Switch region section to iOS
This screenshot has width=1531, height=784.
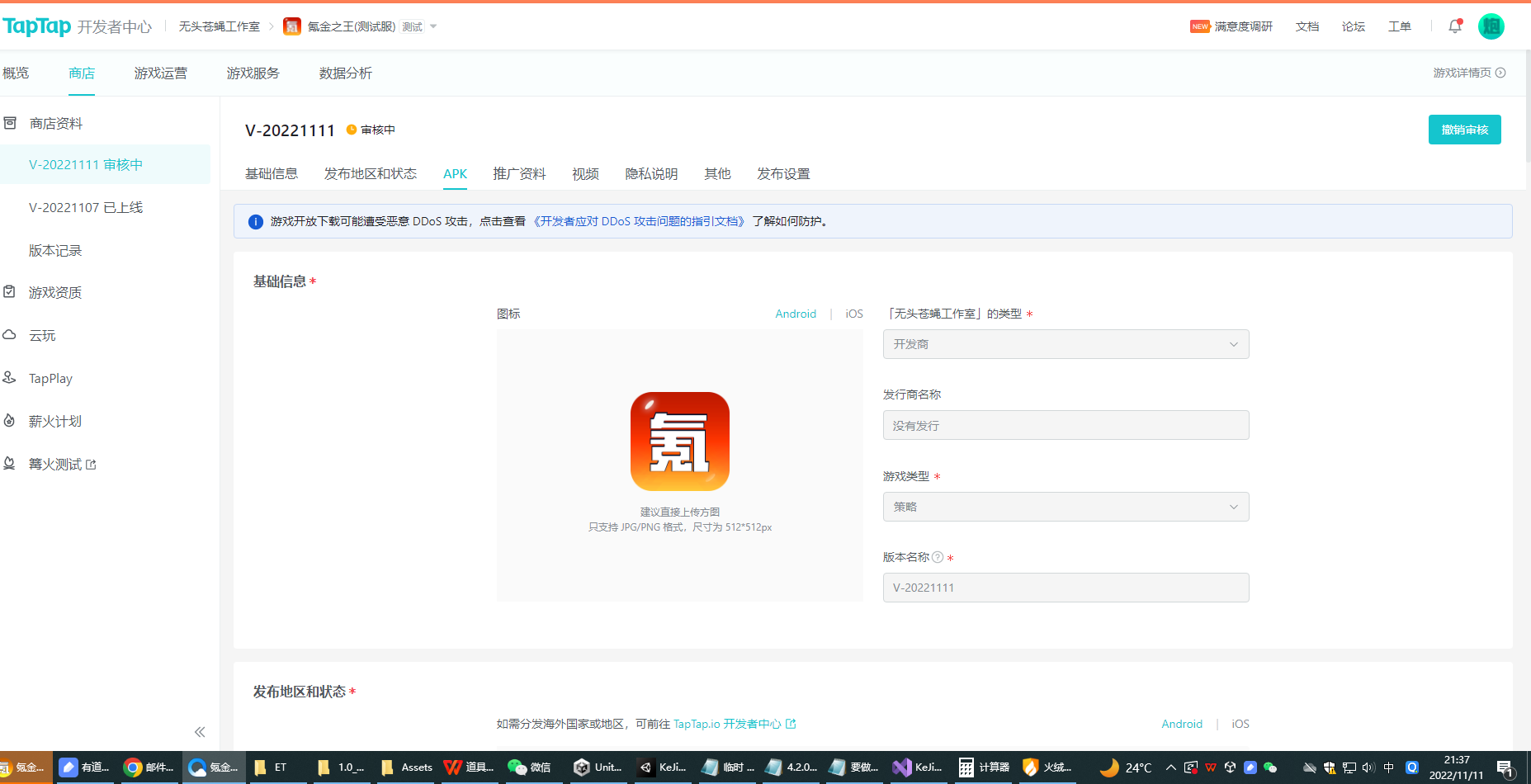click(x=1240, y=724)
